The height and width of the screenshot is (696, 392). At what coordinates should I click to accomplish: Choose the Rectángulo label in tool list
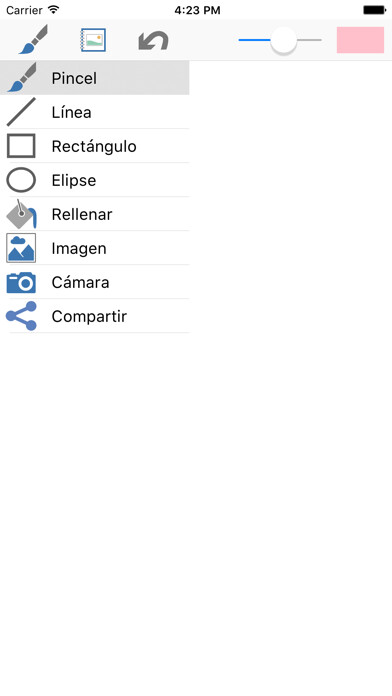[x=94, y=146]
